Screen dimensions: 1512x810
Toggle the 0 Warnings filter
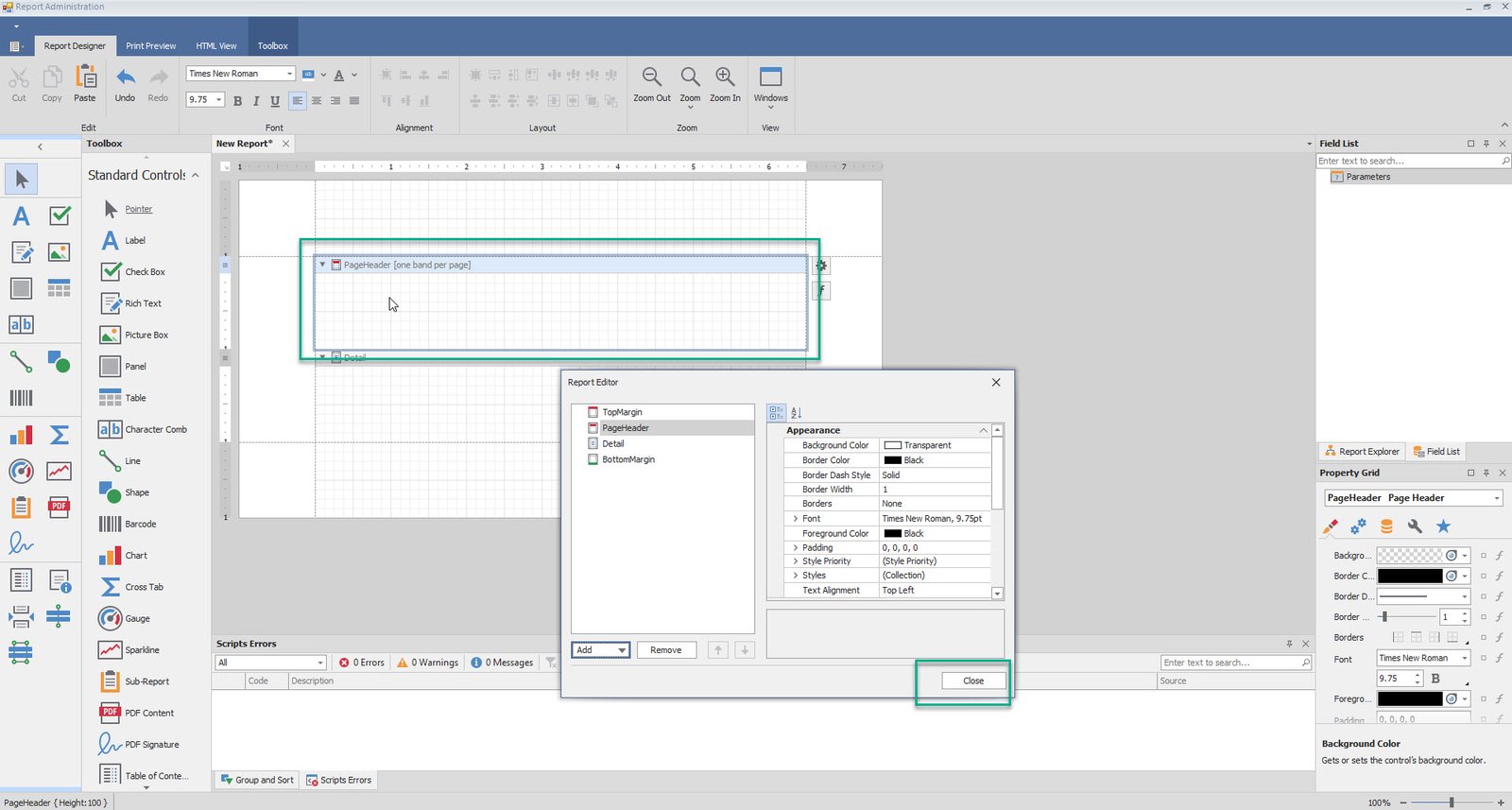428,663
